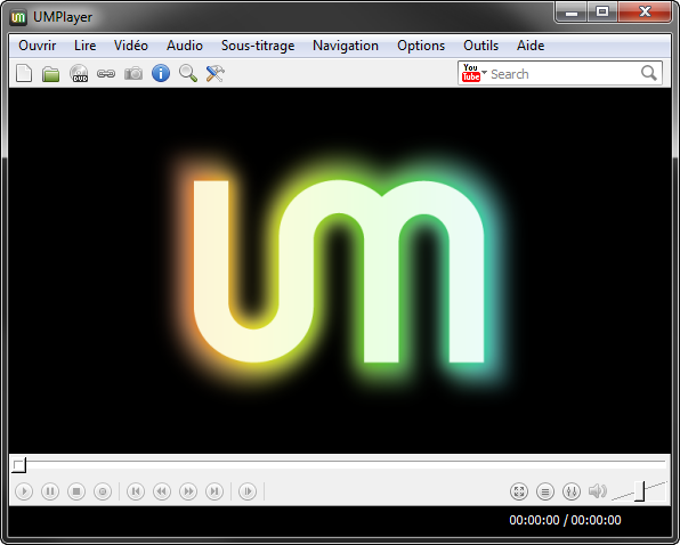Click the UM logo video area

pos(340,271)
